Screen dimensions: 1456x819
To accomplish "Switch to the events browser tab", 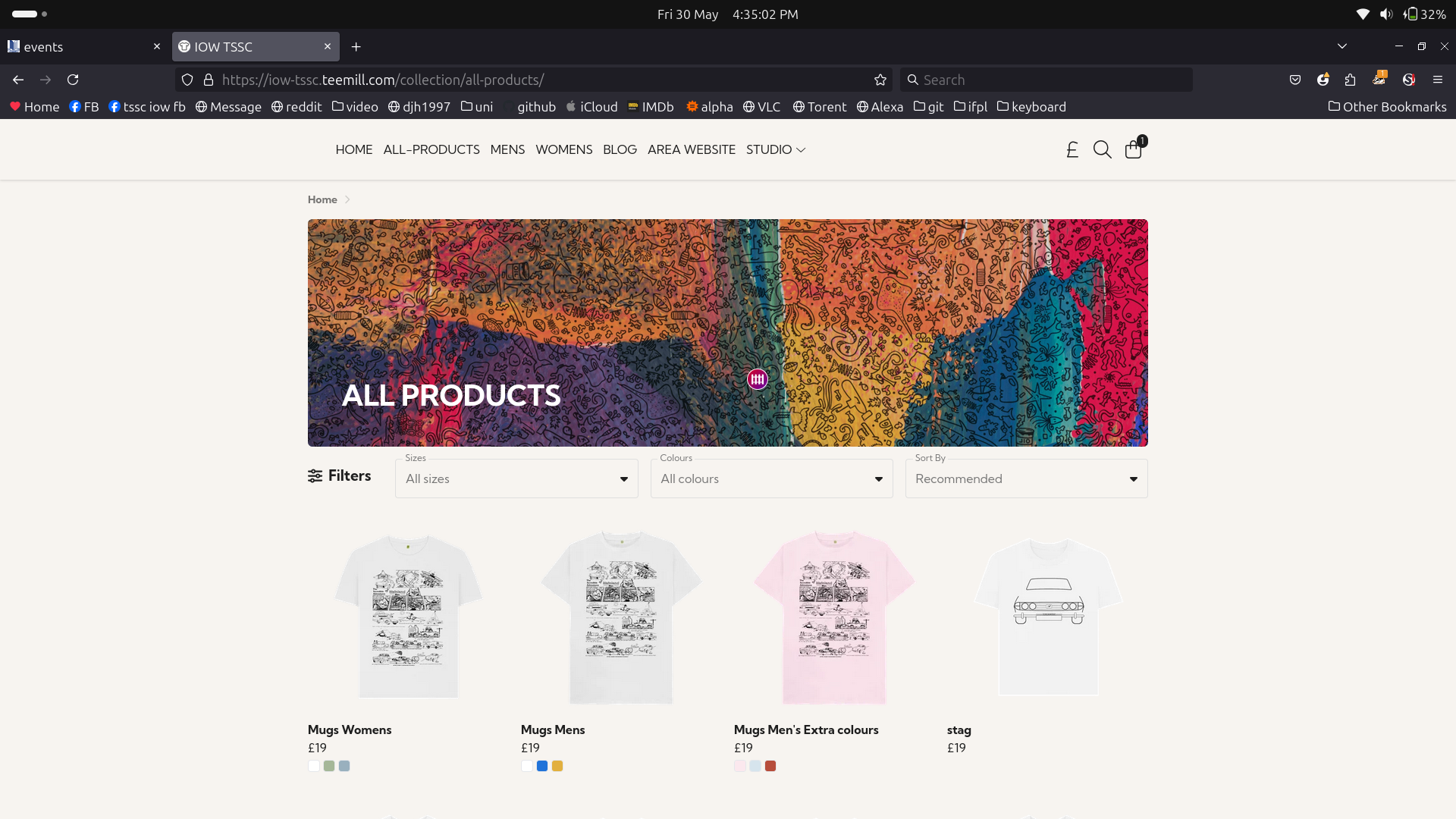I will click(83, 47).
